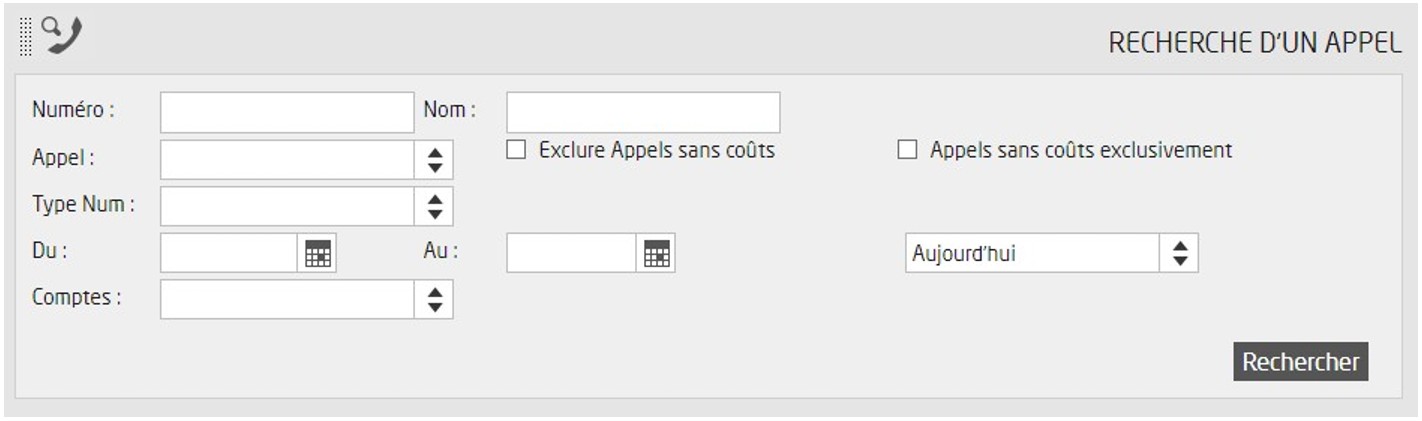Click the Recherche d'un appel title

click(x=1255, y=44)
